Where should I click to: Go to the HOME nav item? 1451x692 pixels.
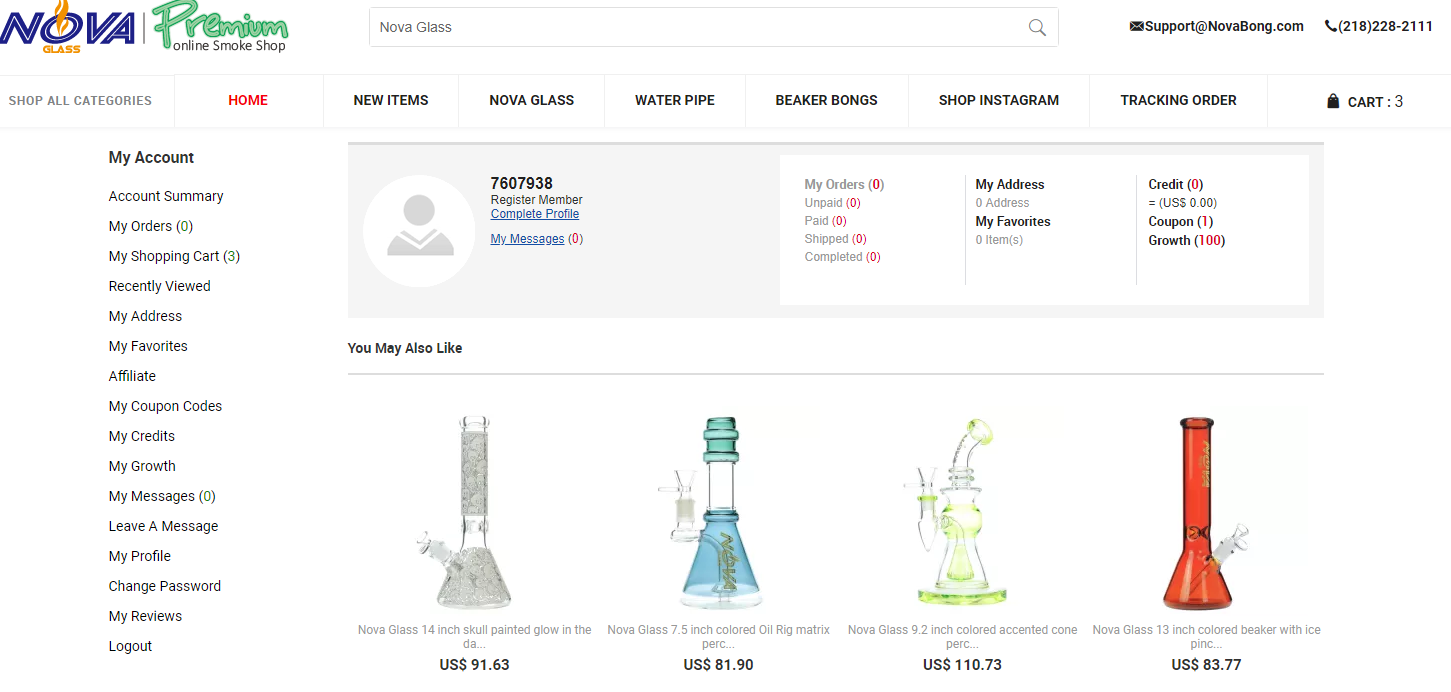coord(248,100)
